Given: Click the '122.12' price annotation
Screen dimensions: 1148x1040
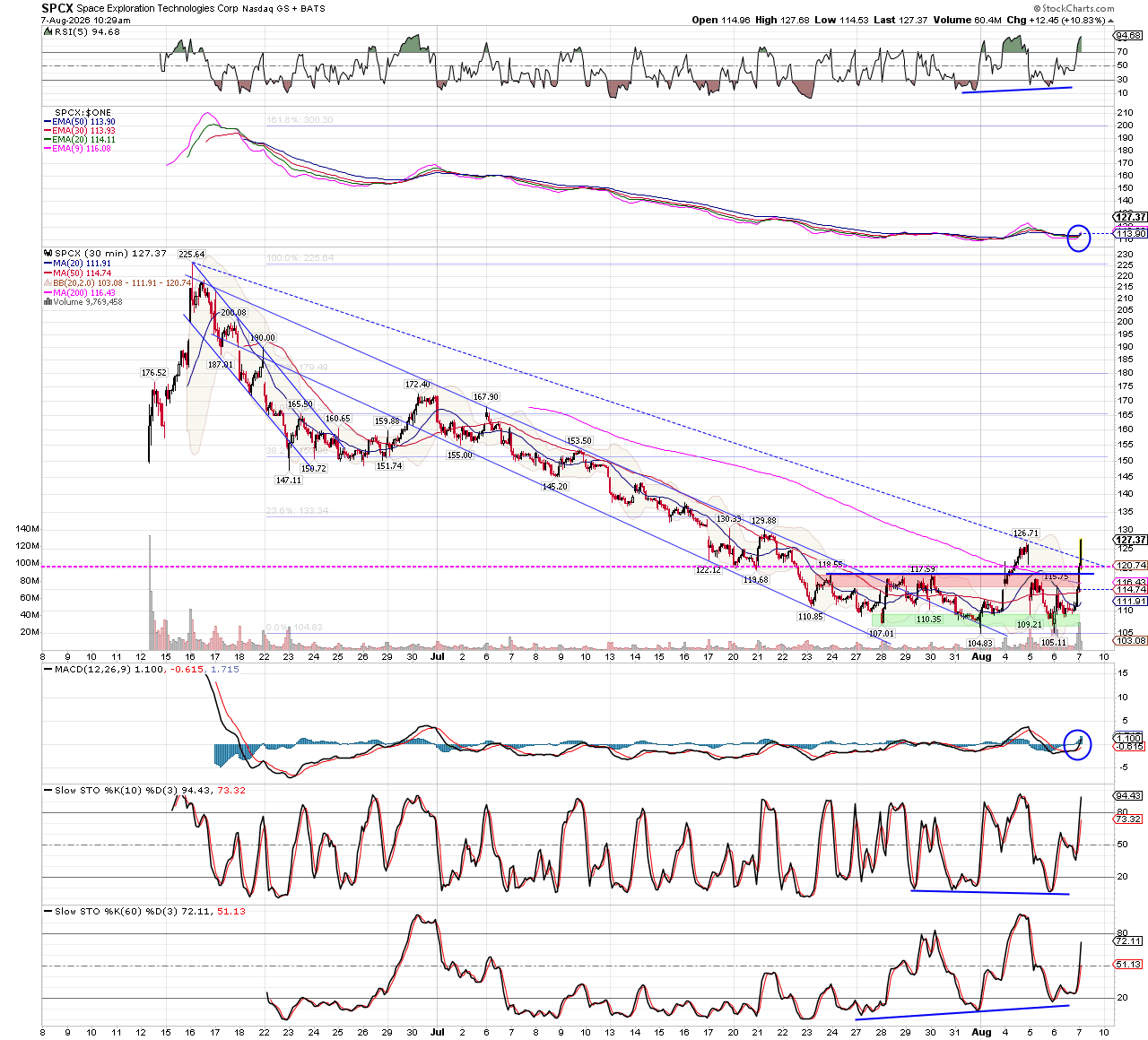Looking at the screenshot, I should 709,570.
